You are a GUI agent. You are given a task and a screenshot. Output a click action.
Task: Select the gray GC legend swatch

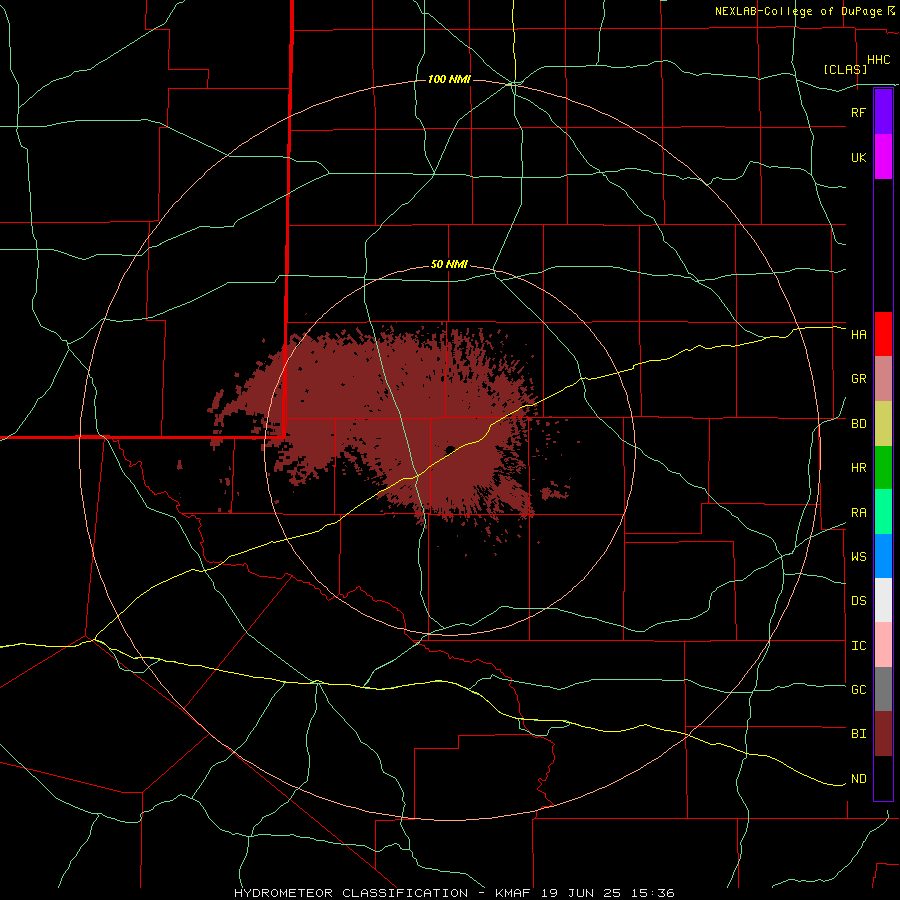883,689
